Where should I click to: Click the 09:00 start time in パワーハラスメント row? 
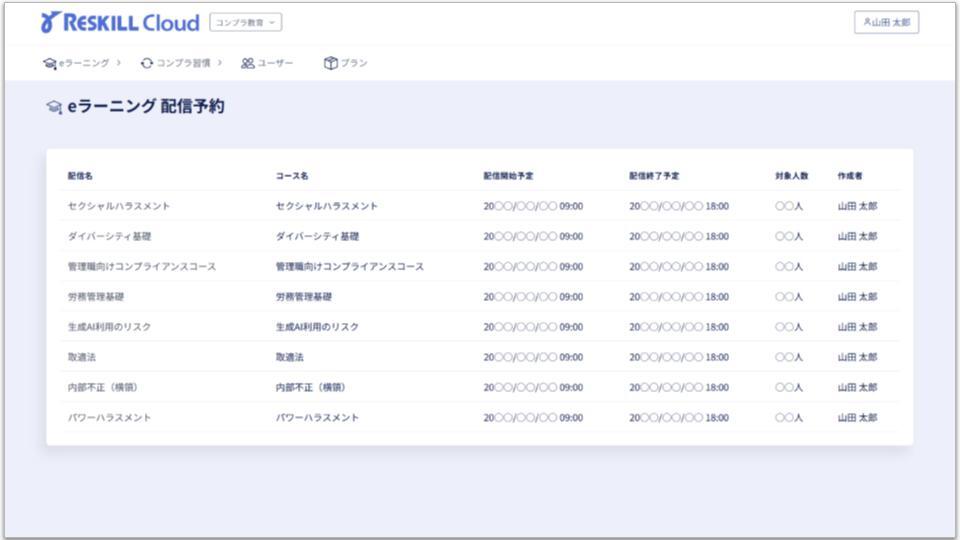571,418
